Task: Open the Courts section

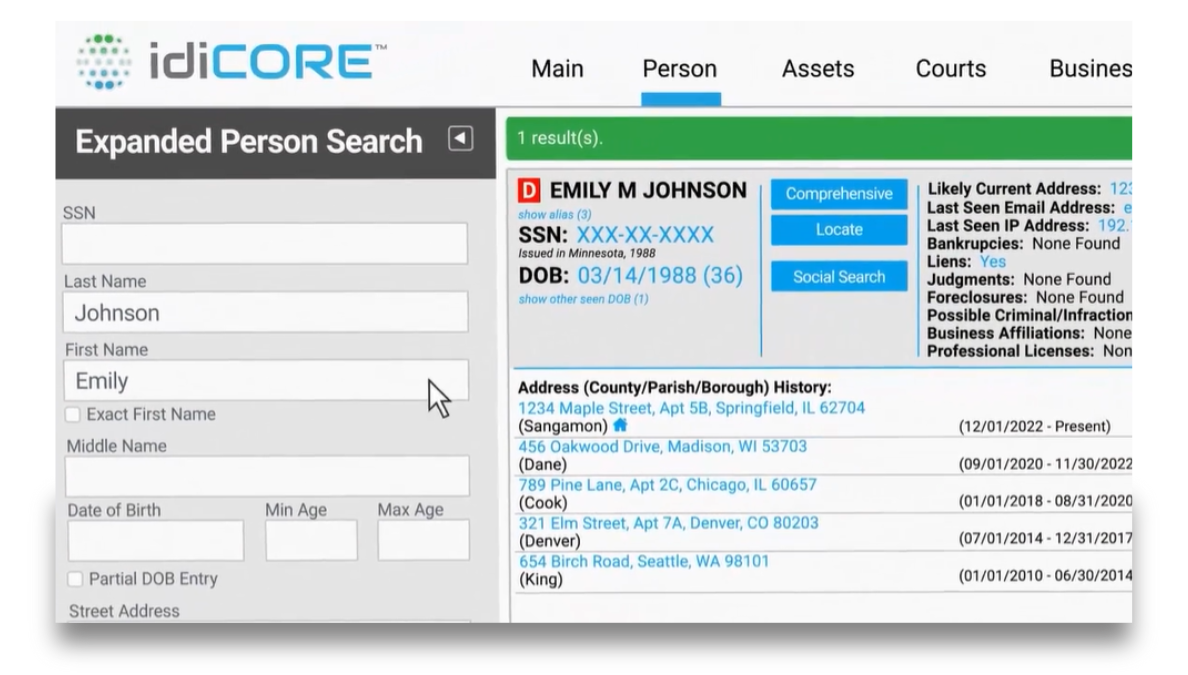Action: tap(950, 68)
